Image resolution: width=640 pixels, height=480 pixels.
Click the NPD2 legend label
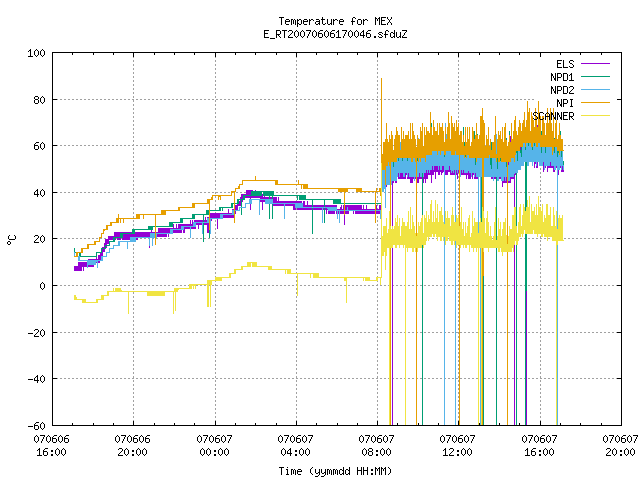(562, 90)
